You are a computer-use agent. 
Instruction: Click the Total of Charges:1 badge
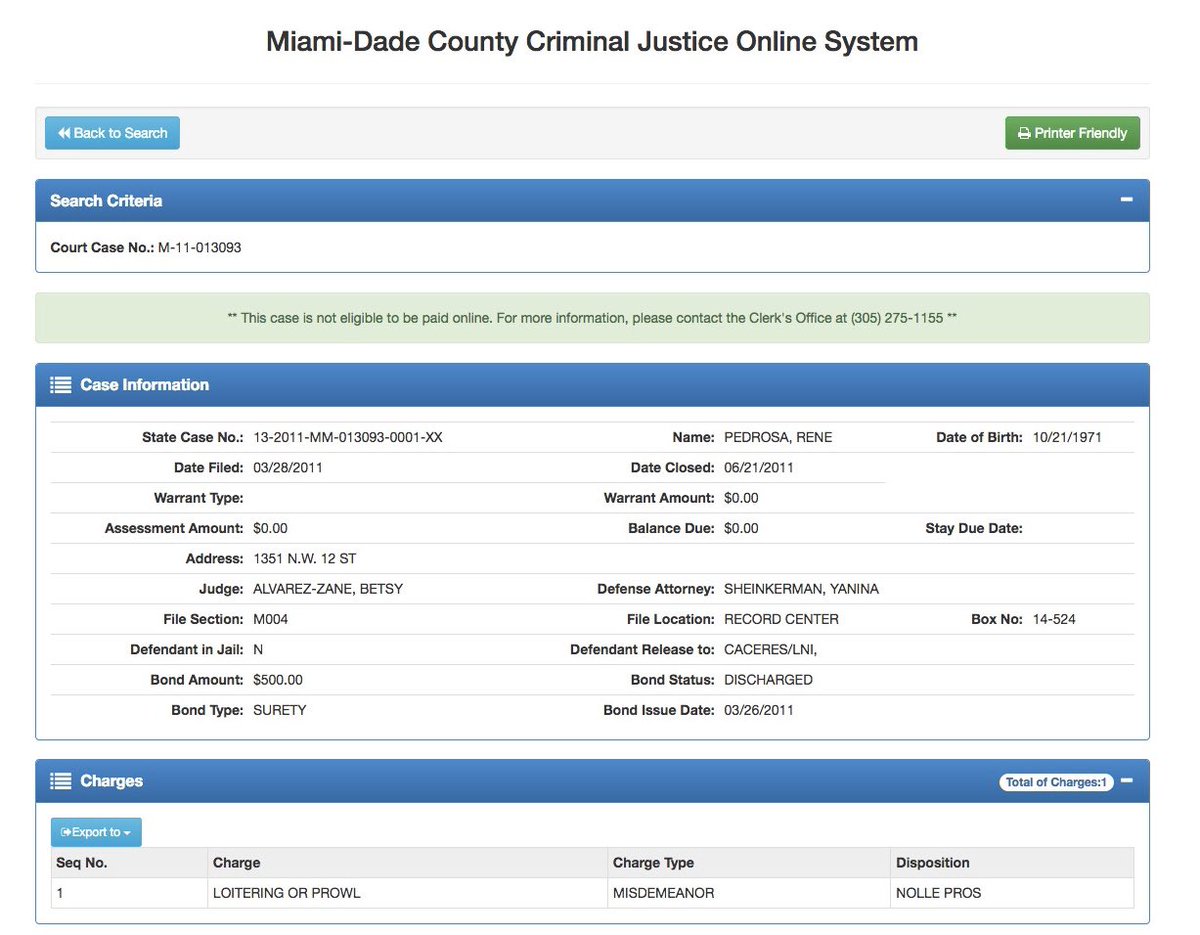(1055, 782)
